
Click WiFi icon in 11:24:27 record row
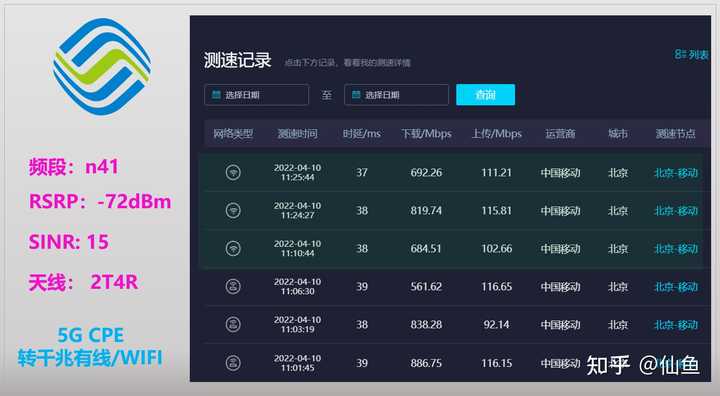point(233,211)
